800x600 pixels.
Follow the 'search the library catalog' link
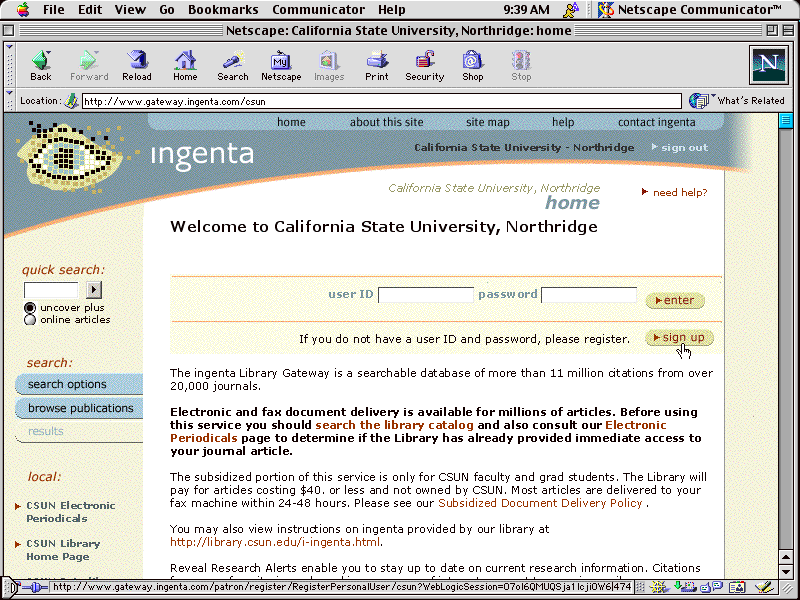(394, 425)
